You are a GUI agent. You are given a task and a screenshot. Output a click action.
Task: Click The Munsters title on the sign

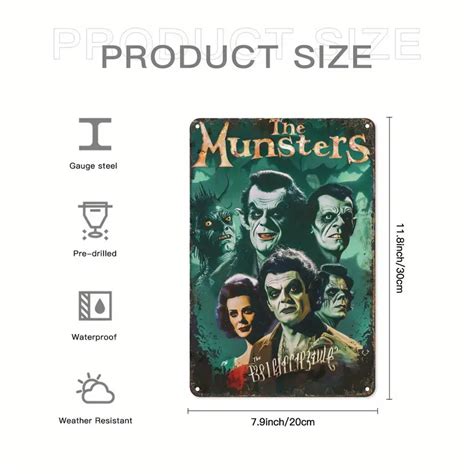[285, 143]
